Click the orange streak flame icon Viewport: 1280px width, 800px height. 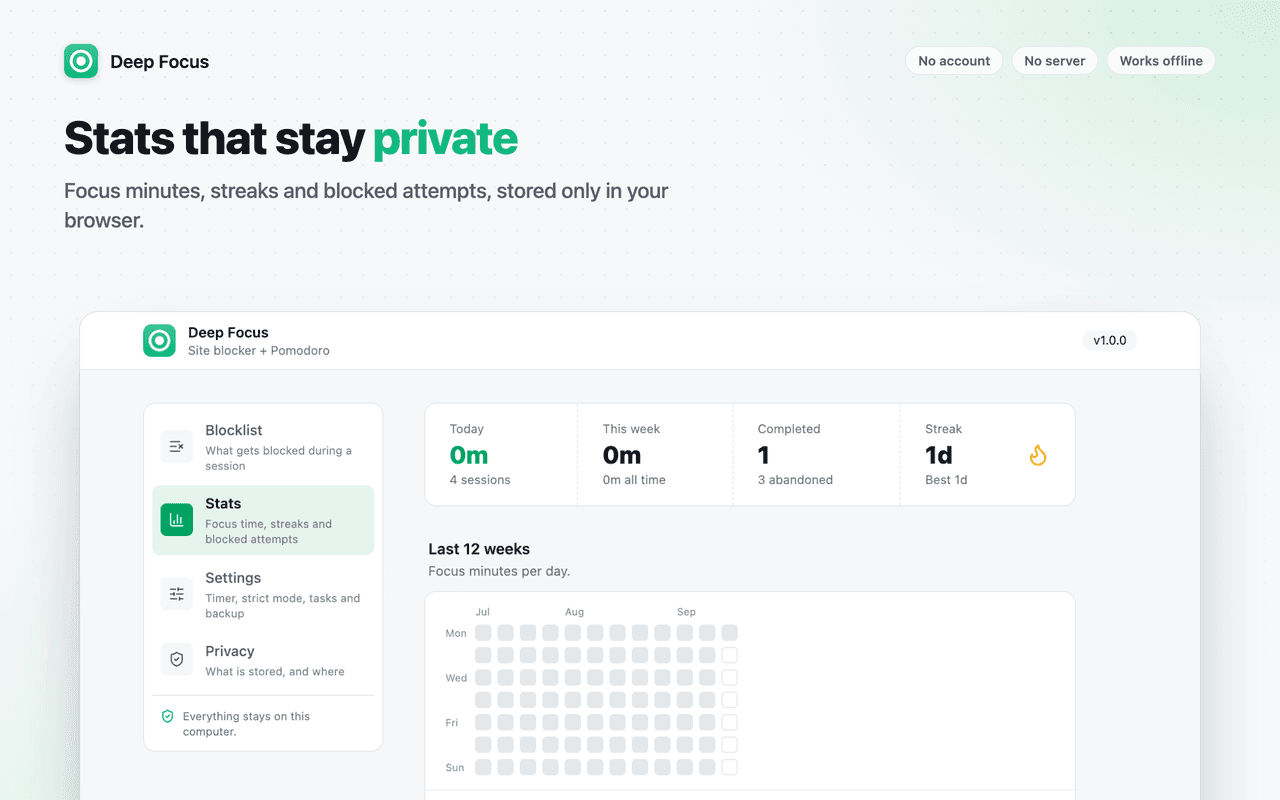[1038, 456]
